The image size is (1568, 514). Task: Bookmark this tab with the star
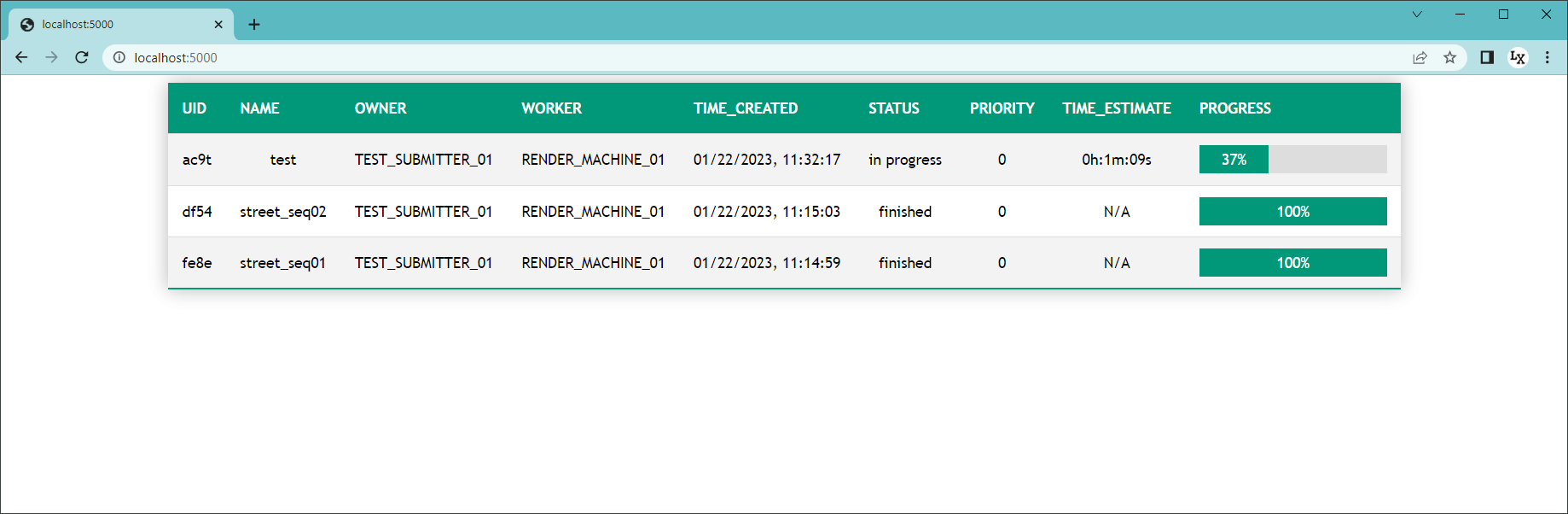coord(1449,57)
